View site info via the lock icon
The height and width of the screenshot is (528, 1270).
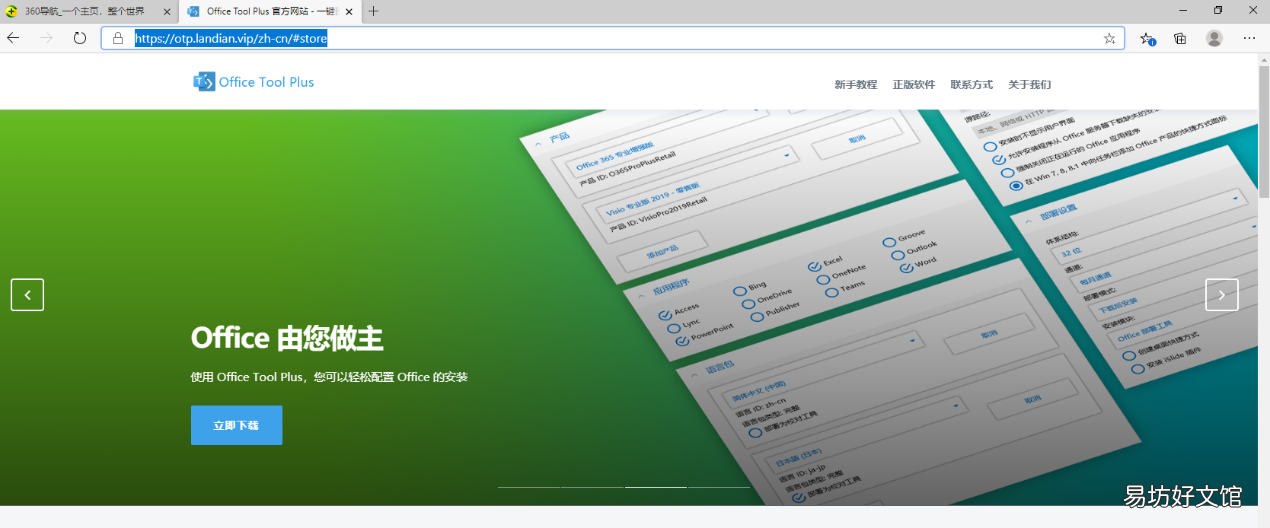click(x=117, y=39)
